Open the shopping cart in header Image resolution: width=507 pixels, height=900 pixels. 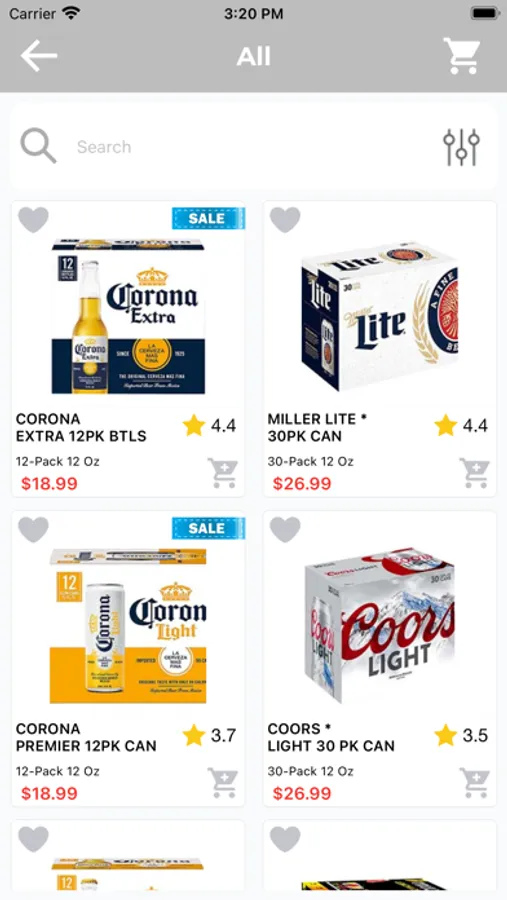[462, 56]
